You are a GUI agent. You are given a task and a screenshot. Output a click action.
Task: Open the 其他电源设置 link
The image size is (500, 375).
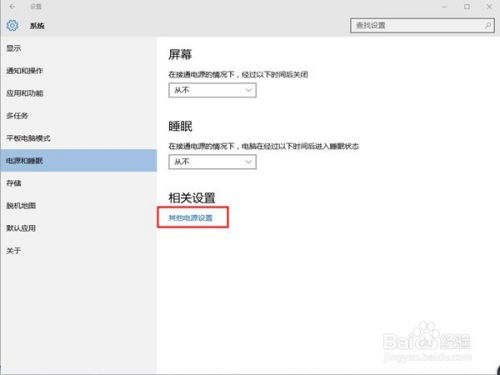click(190, 218)
